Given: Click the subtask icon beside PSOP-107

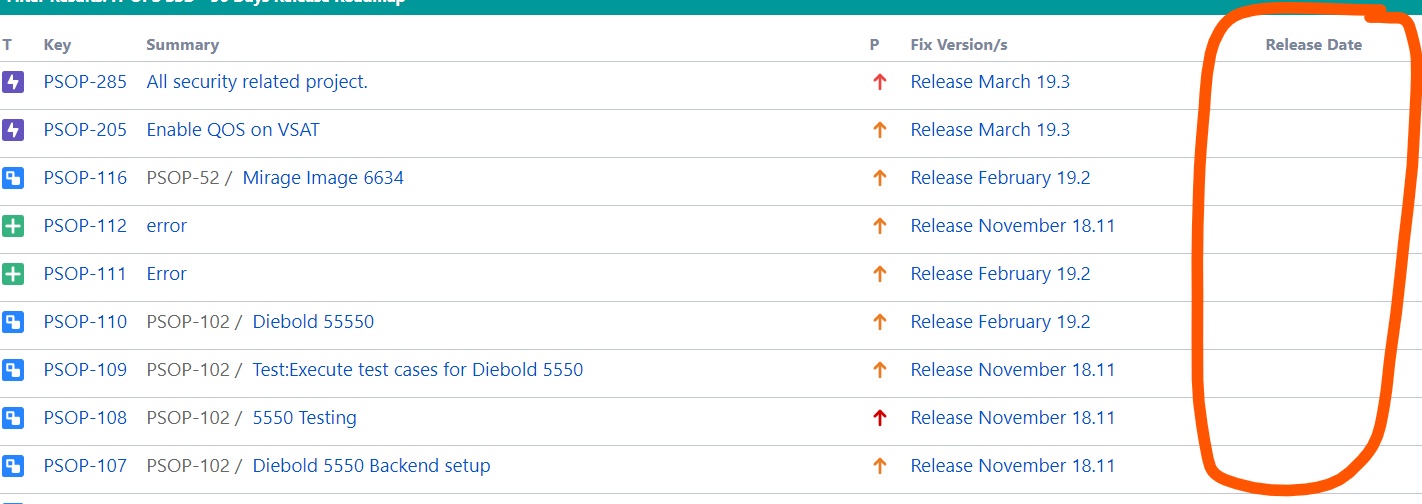Looking at the screenshot, I should click(x=12, y=466).
